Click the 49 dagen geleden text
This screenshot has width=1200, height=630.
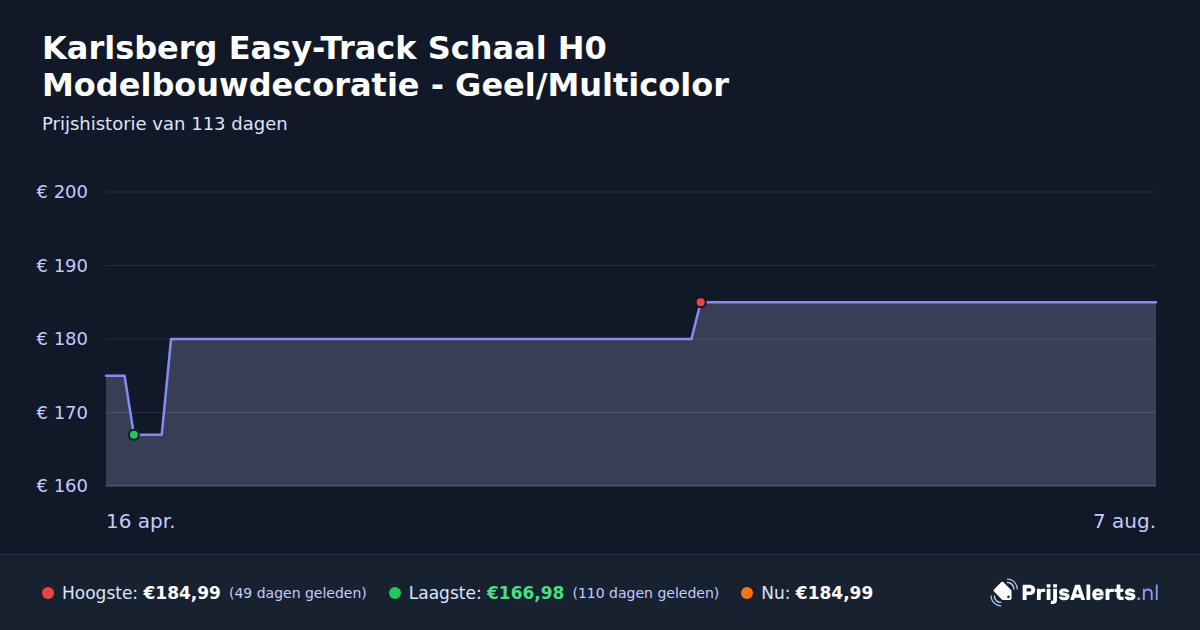[298, 593]
